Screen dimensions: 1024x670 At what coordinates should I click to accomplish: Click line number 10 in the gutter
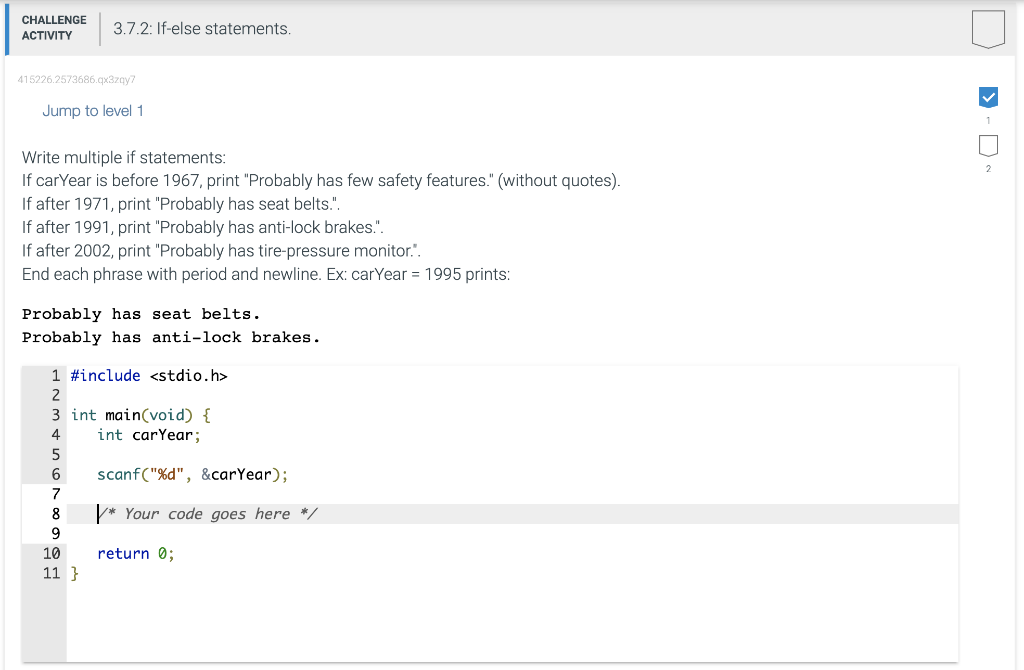pos(51,554)
